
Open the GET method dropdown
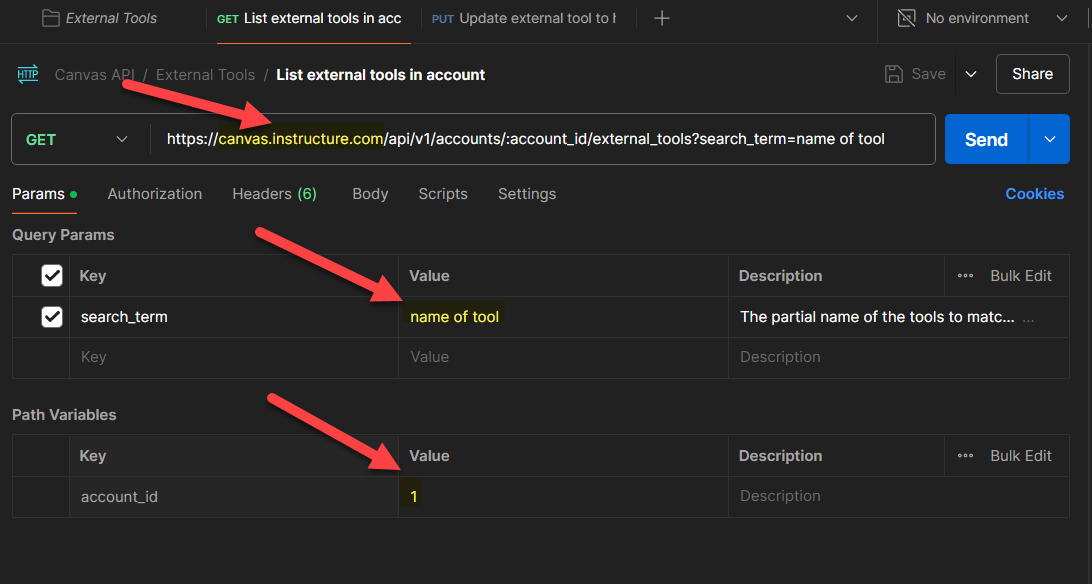[x=79, y=139]
